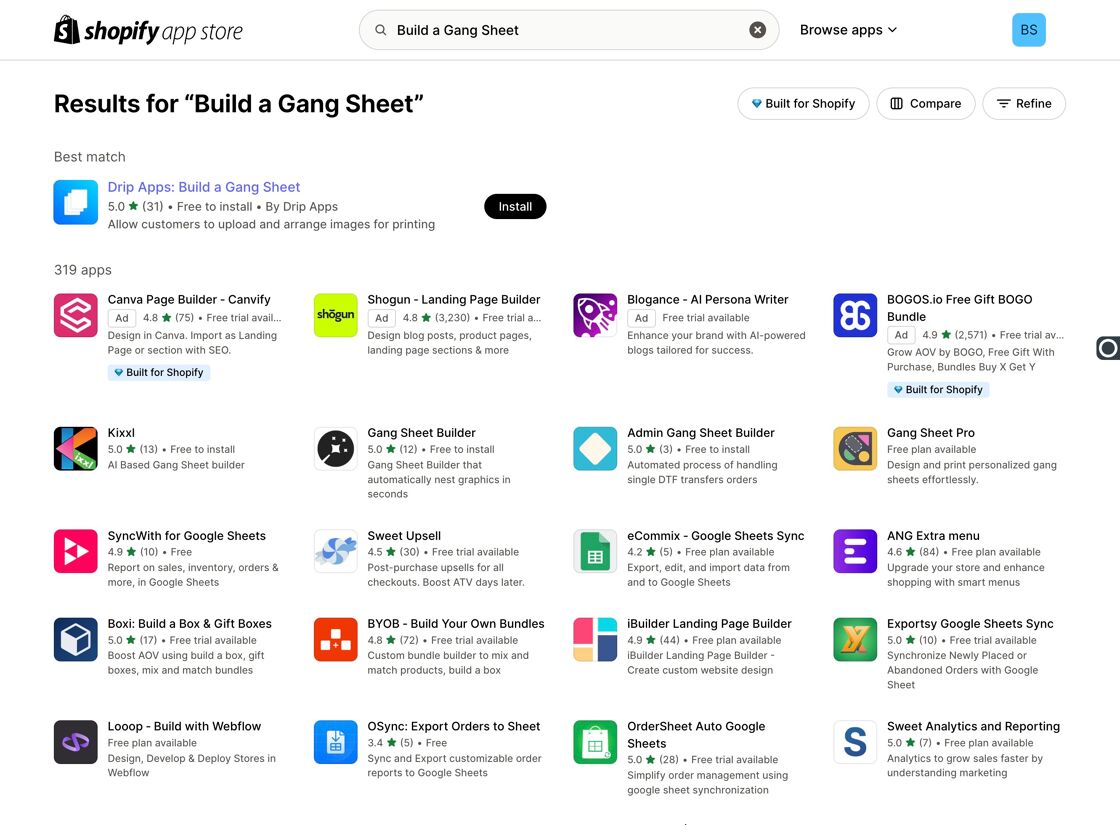Image resolution: width=1120 pixels, height=825 pixels.
Task: Open the Gang Sheet Pro icon
Action: tap(855, 449)
